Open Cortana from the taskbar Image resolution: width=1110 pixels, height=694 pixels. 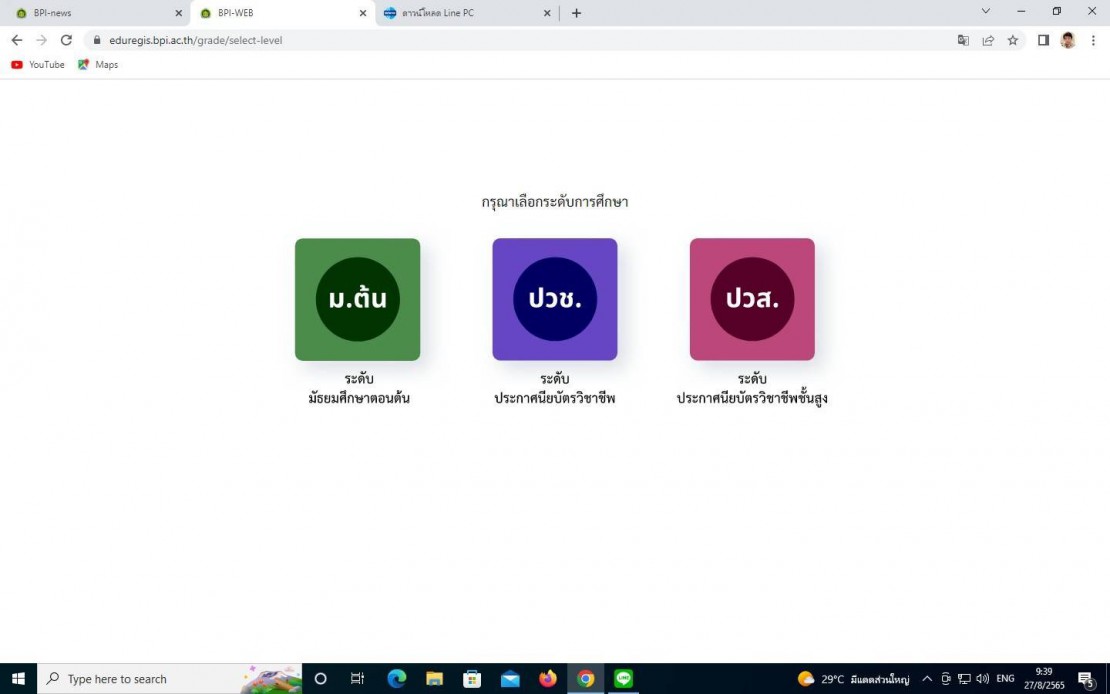tap(321, 678)
